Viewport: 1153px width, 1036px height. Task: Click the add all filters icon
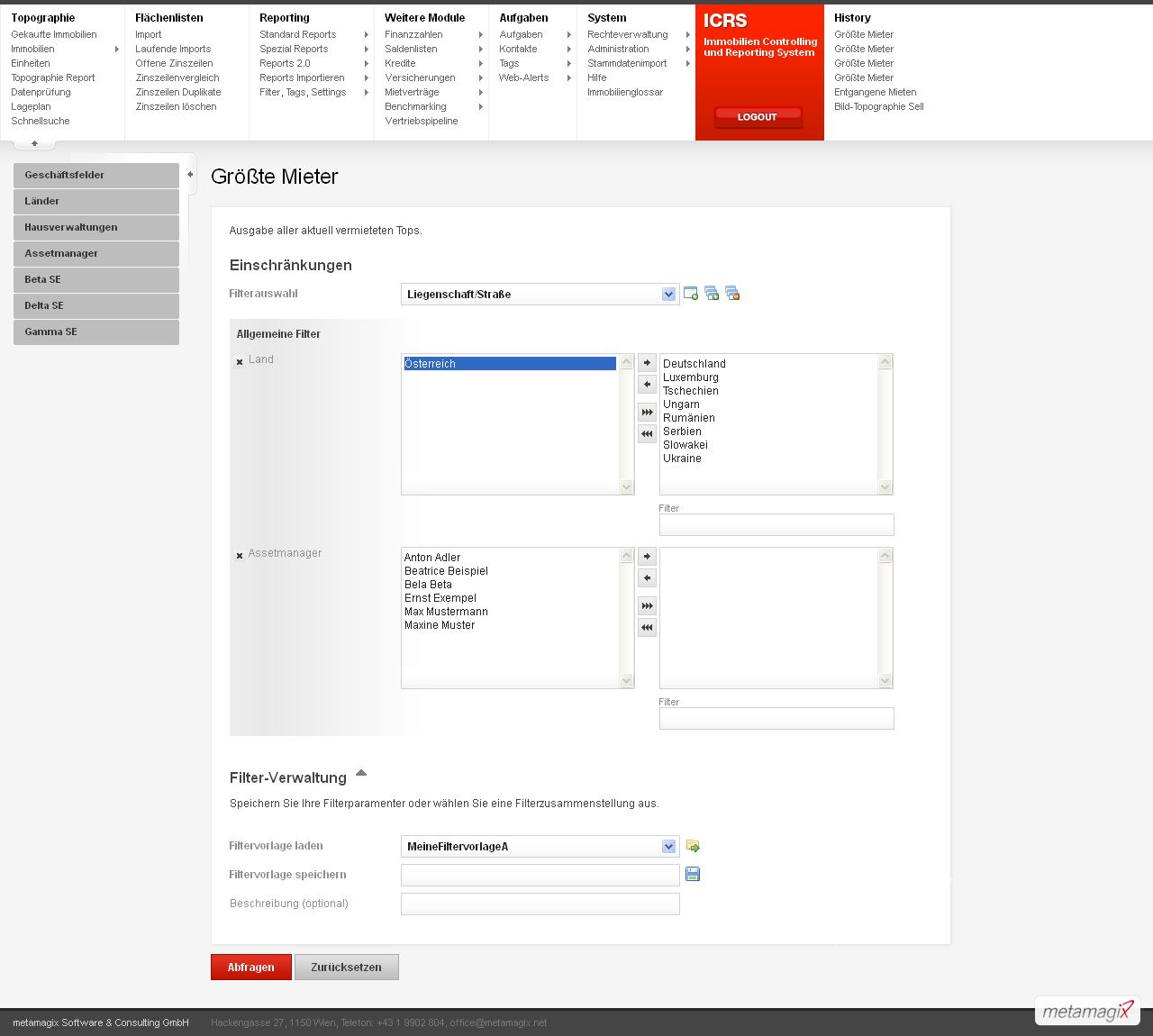(712, 294)
